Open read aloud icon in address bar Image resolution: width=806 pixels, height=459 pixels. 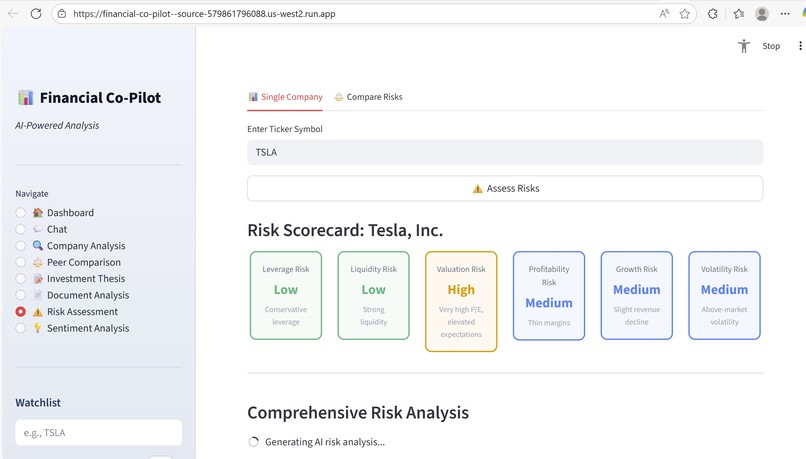click(664, 14)
